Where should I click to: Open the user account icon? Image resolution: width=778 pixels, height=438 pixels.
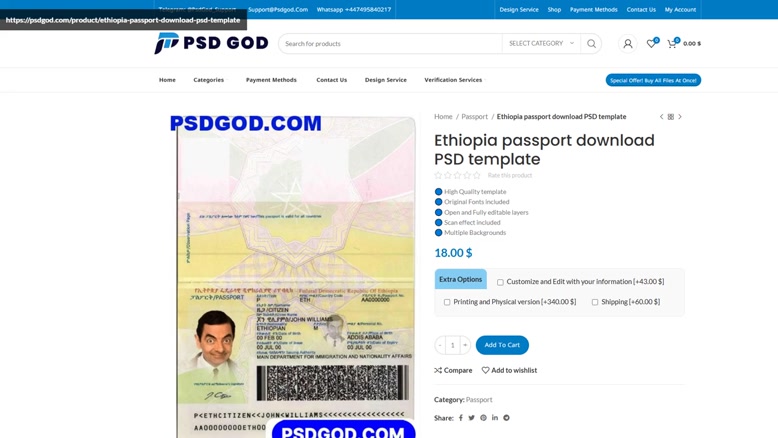(x=628, y=44)
